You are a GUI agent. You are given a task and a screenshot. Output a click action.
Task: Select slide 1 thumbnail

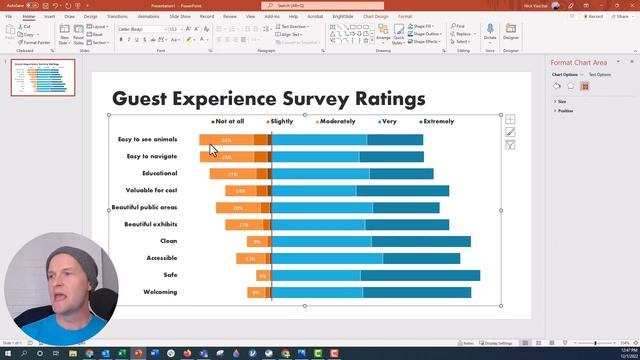coord(43,78)
